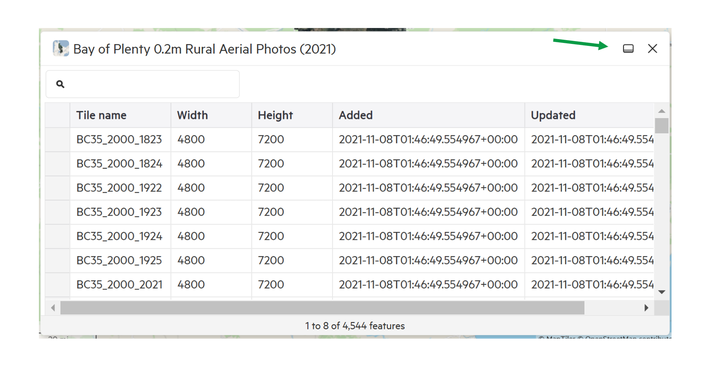Click row selector for BC35_2000_1823

(x=57, y=140)
